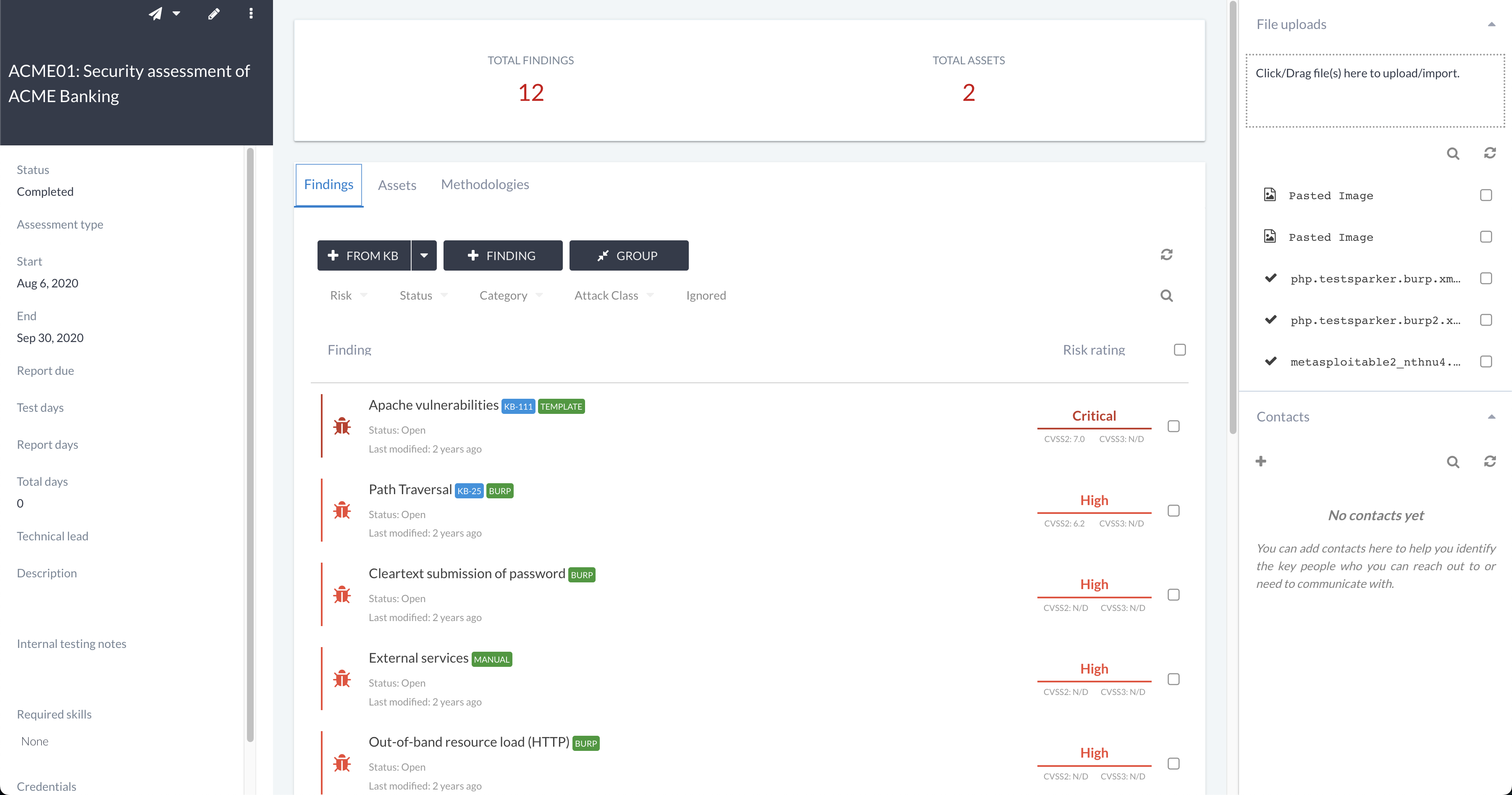This screenshot has height=795, width=1512.
Task: Click the findings search magnifier icon
Action: (1166, 295)
